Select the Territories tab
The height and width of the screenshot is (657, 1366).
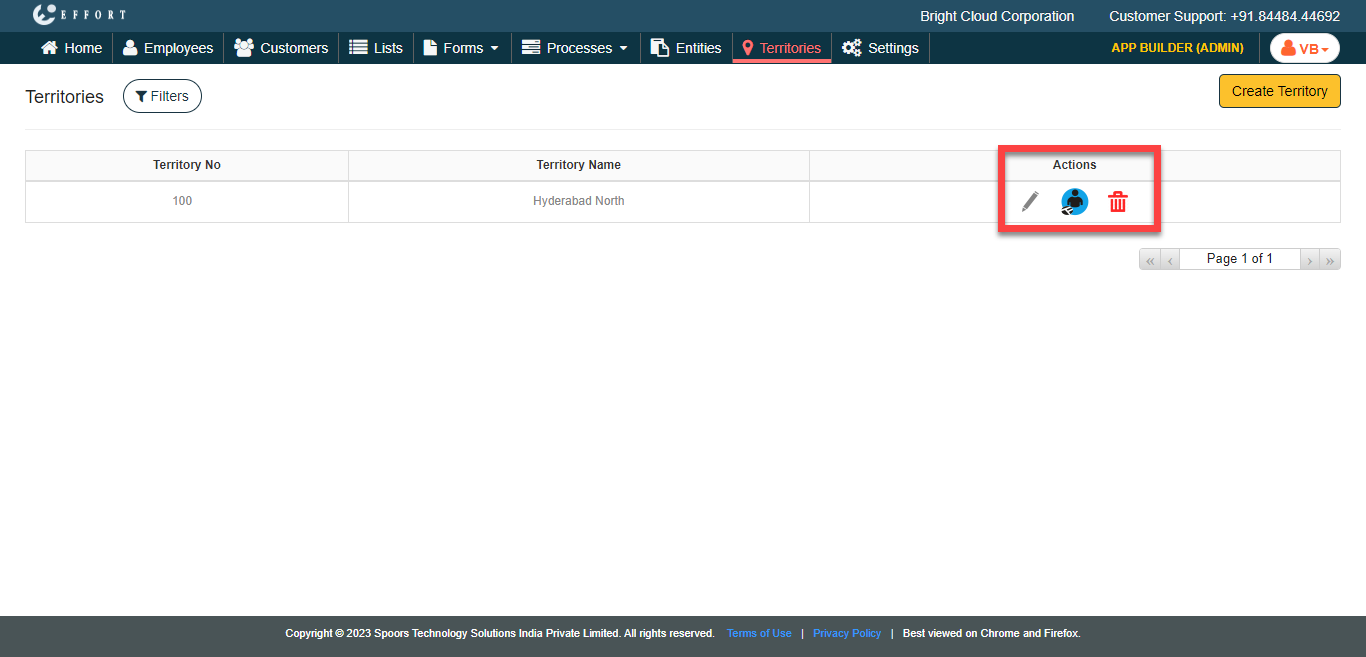pyautogui.click(x=781, y=48)
